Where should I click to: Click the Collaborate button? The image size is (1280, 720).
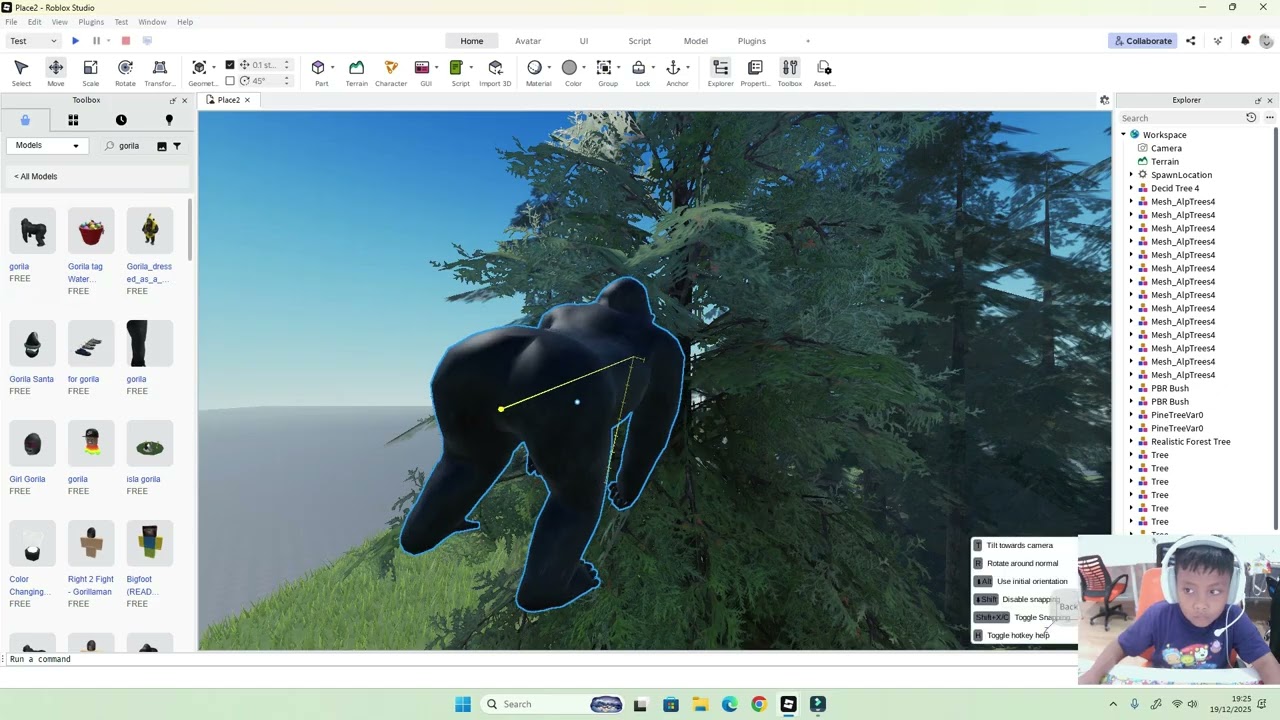tap(1142, 41)
